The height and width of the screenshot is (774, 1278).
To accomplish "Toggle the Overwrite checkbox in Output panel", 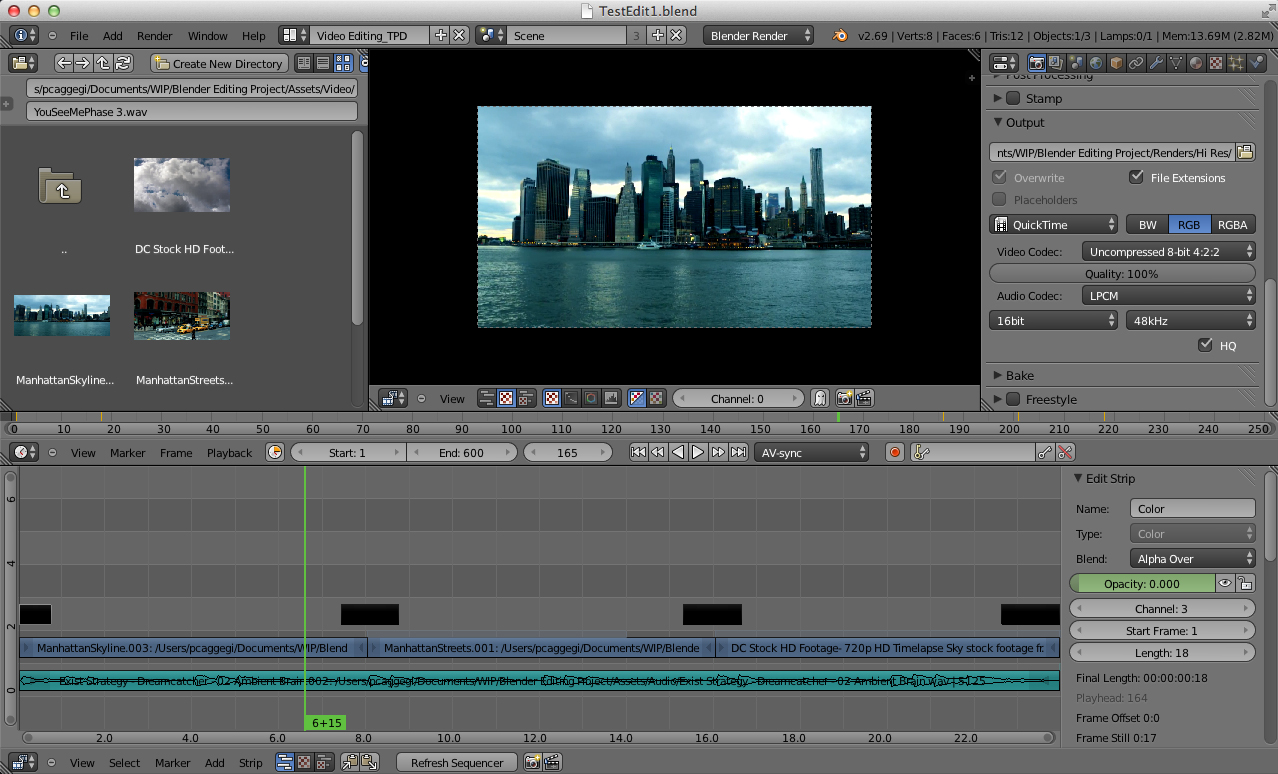I will coord(1001,177).
